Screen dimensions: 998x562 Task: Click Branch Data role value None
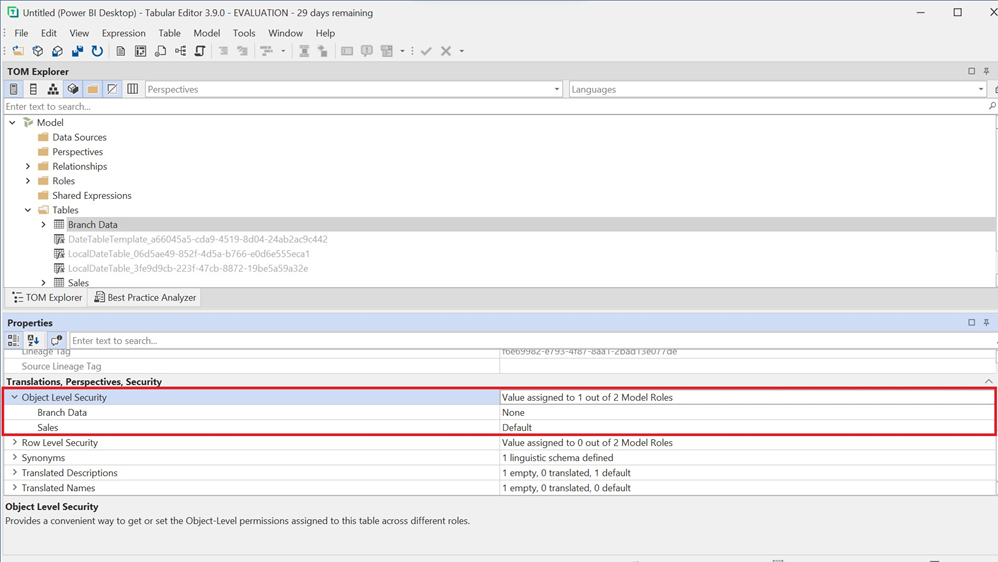(x=747, y=412)
